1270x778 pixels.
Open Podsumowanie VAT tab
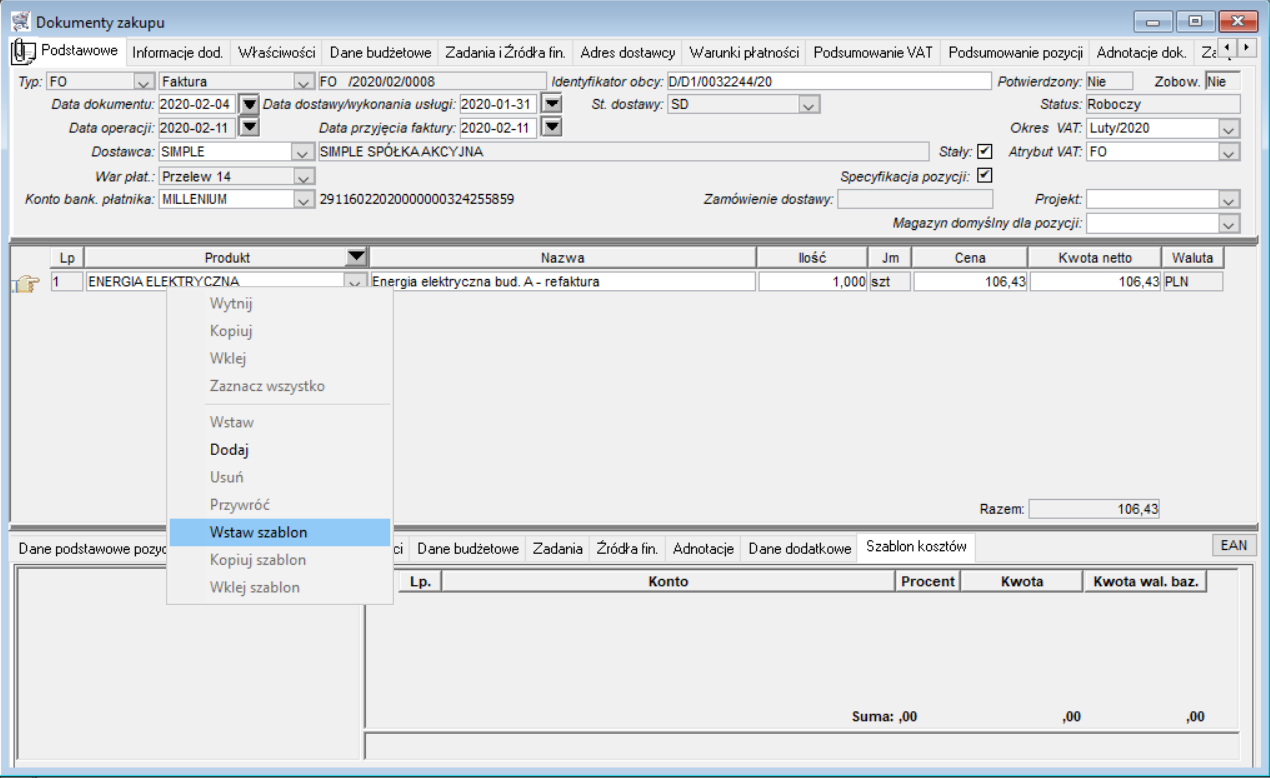point(873,52)
